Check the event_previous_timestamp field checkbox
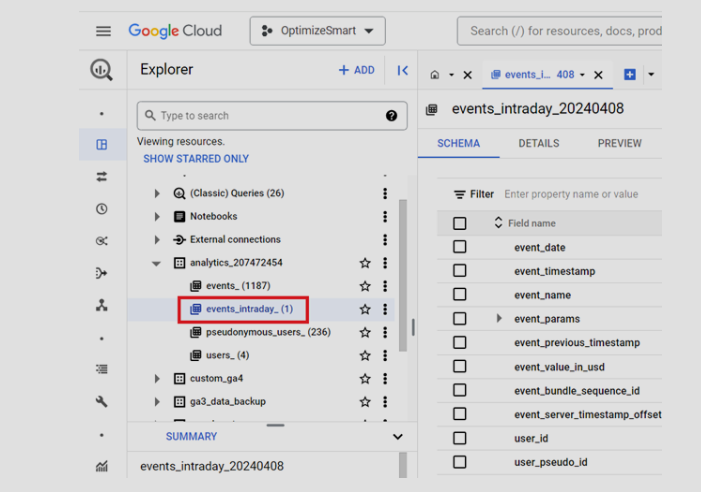The image size is (701, 492). [x=460, y=342]
